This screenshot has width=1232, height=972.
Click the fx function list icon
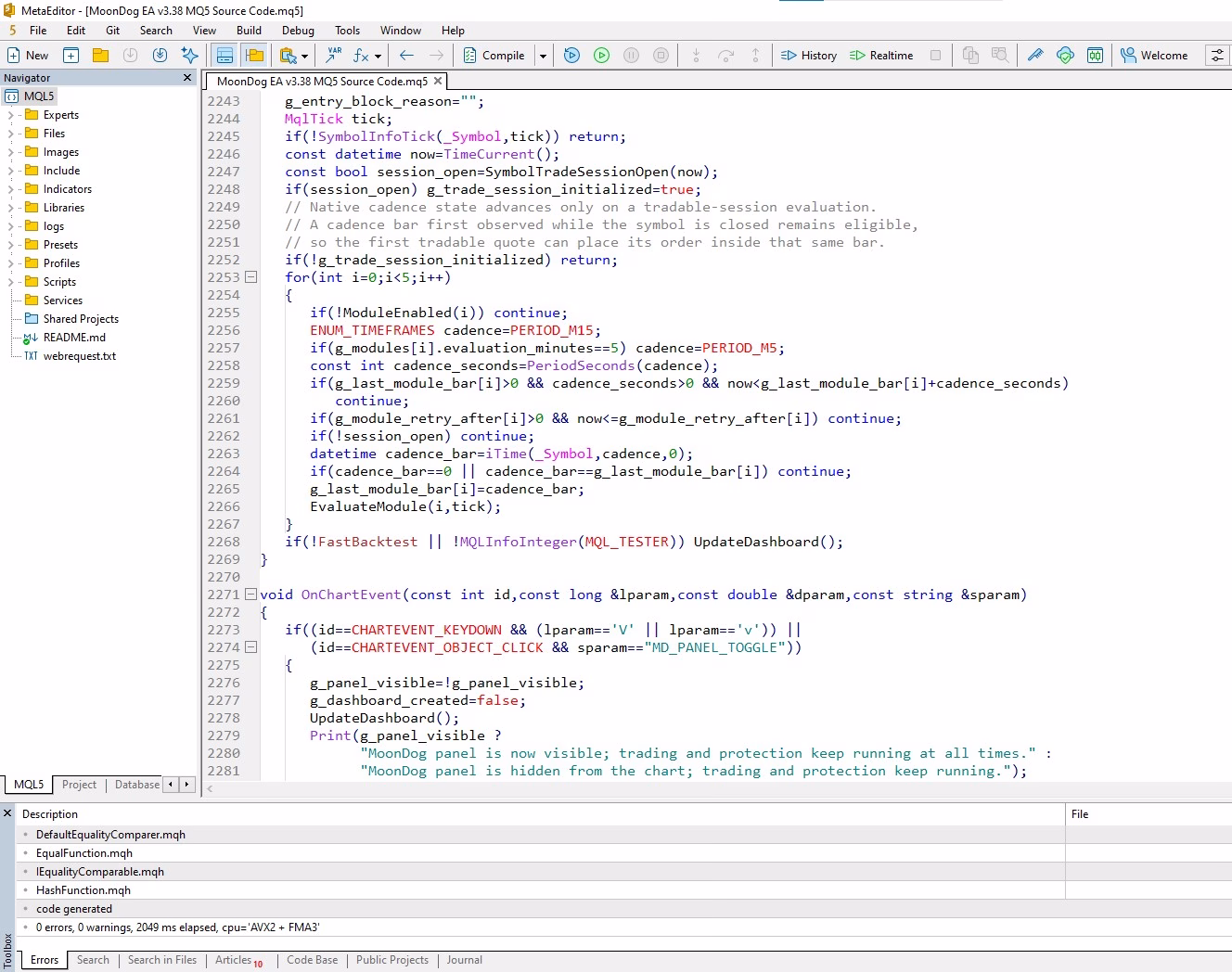point(362,56)
